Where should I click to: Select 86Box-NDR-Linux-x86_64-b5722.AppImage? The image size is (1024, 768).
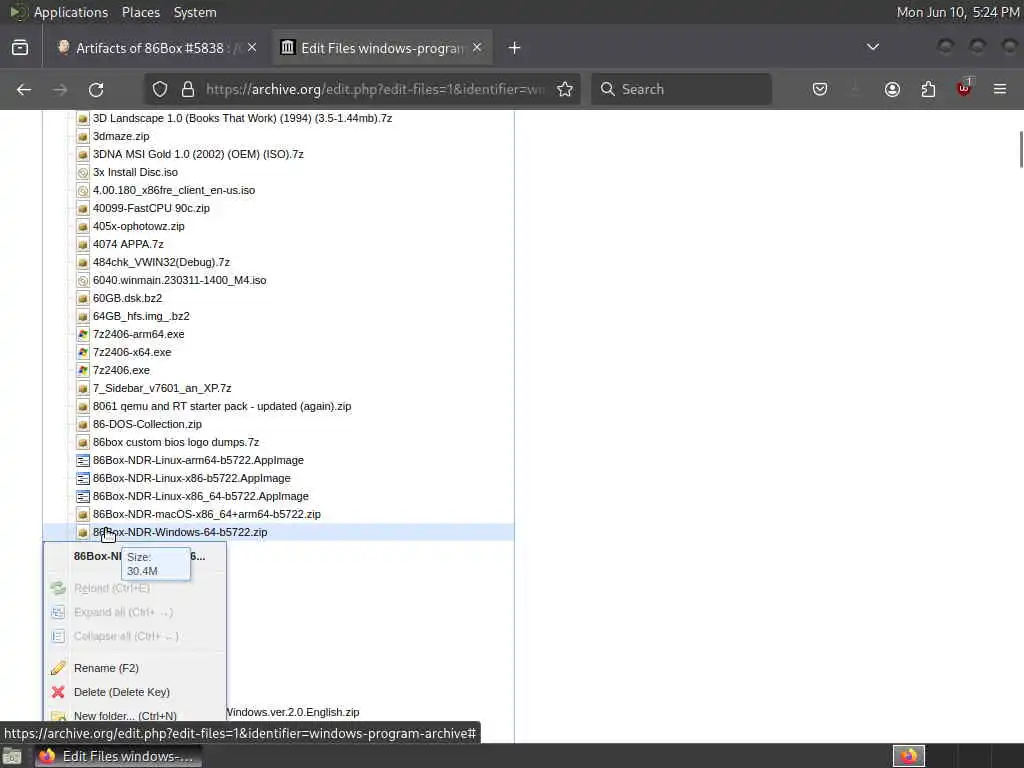[200, 496]
